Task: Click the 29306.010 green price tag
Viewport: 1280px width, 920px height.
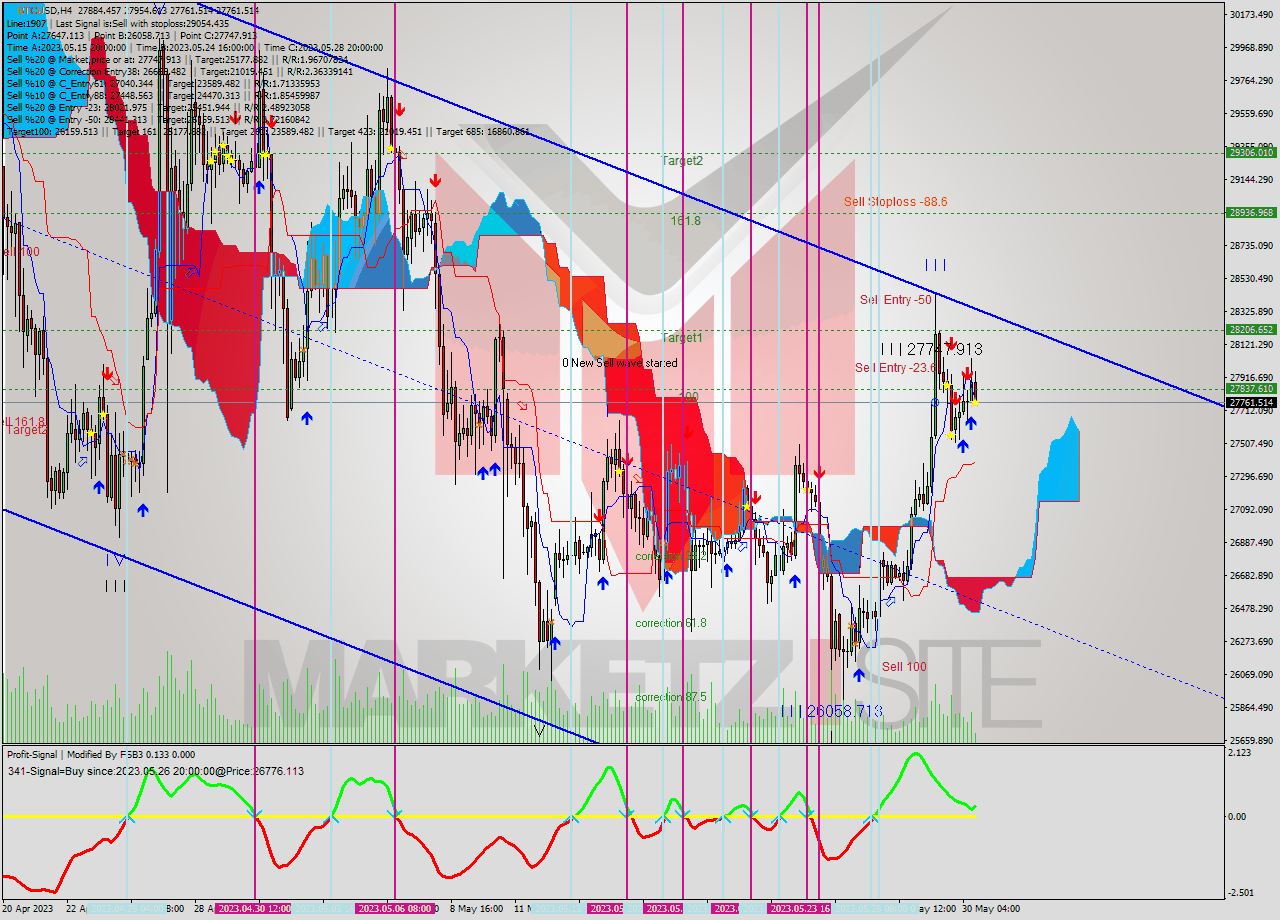Action: (x=1250, y=153)
